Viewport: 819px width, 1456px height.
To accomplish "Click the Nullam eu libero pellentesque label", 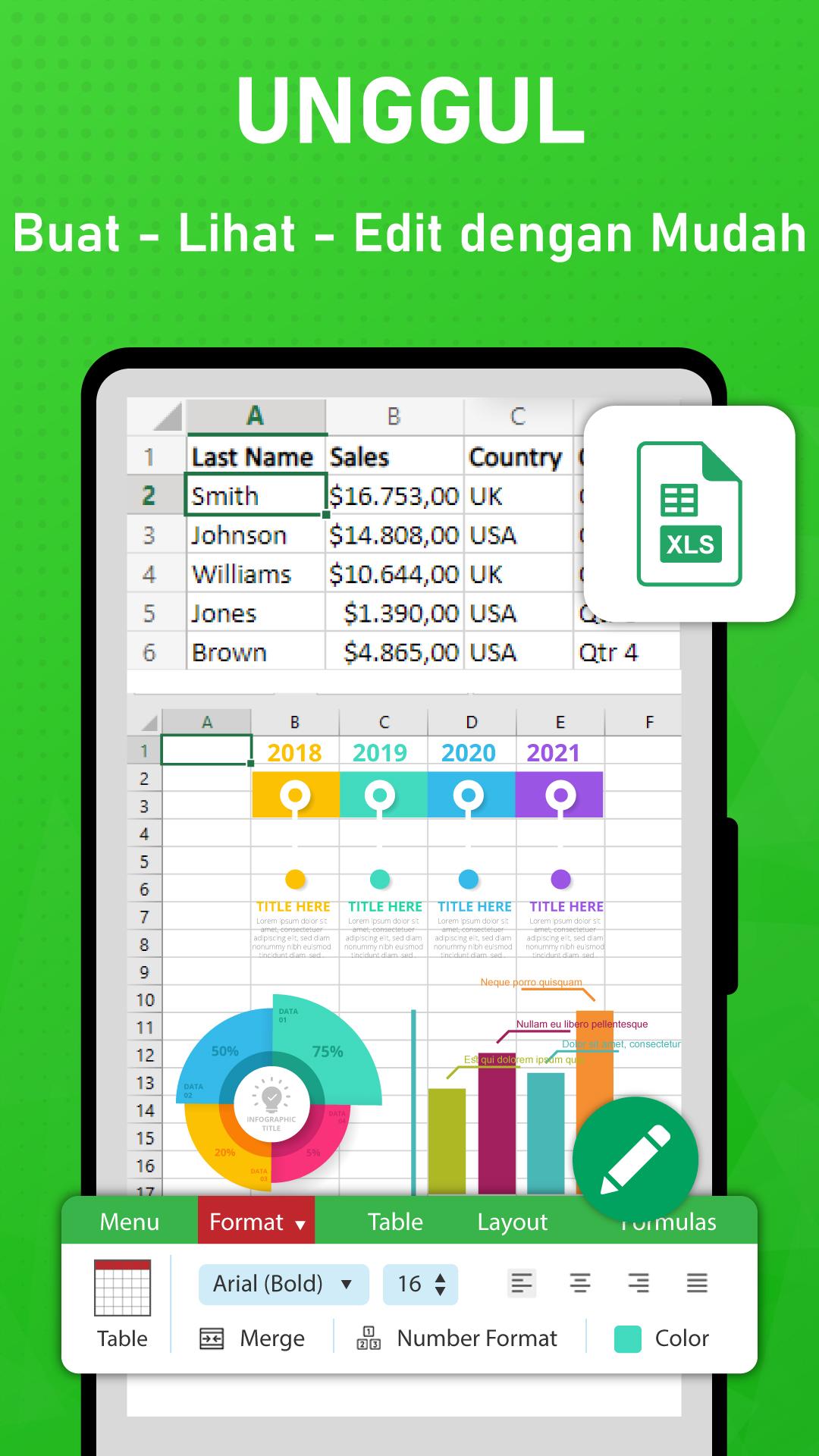I will pos(582,1024).
